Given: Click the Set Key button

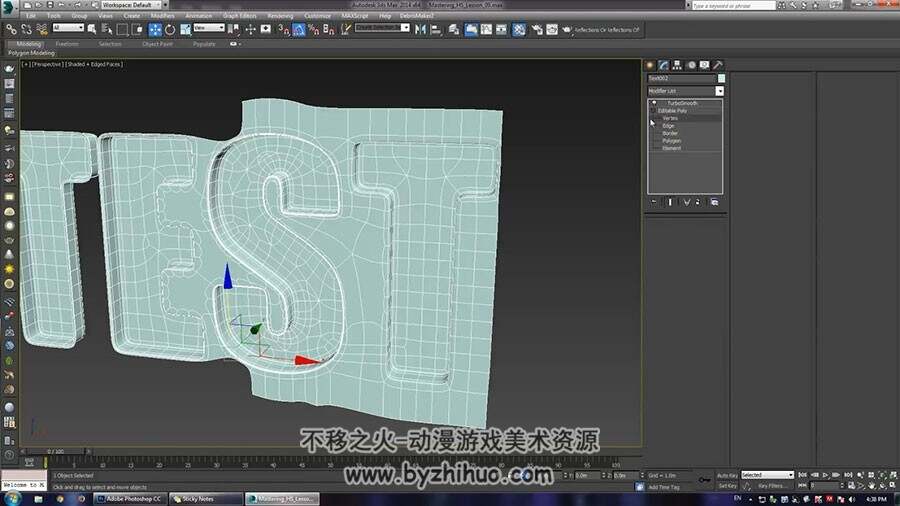Looking at the screenshot, I should click(x=727, y=486).
